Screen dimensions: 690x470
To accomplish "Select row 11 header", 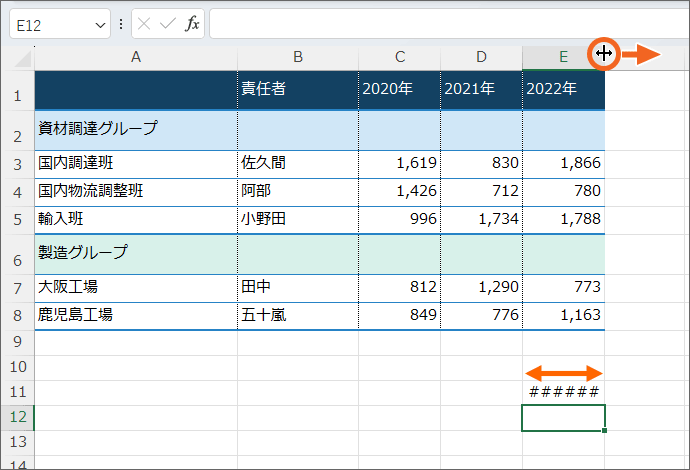I will coord(18,393).
